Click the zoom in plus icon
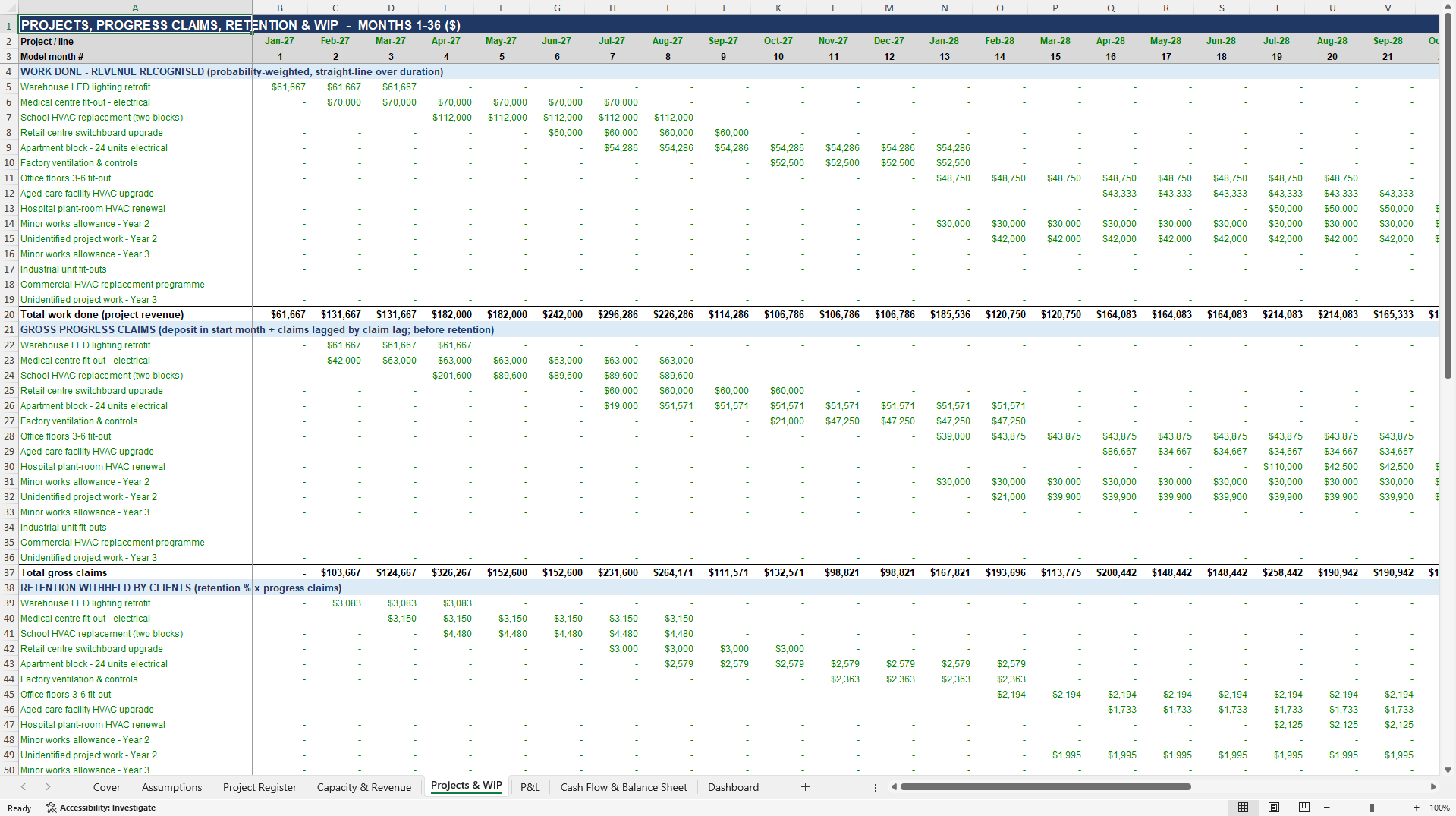1456x816 pixels. [x=1416, y=808]
